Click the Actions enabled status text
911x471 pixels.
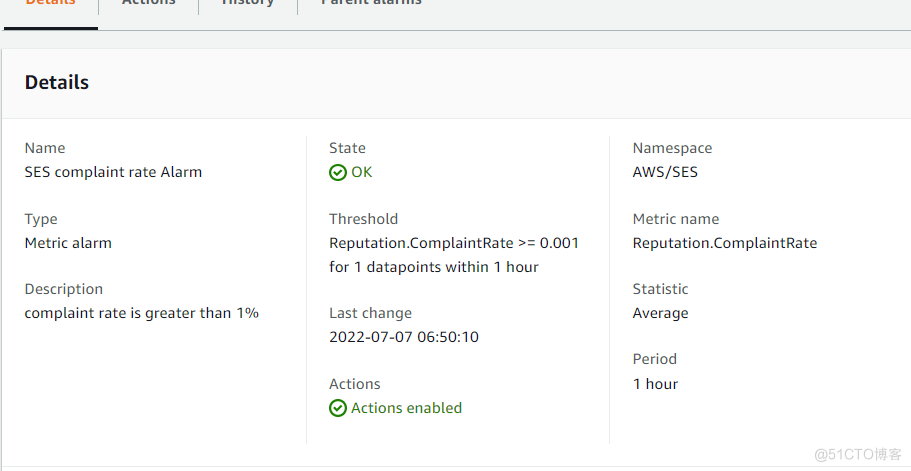(406, 408)
